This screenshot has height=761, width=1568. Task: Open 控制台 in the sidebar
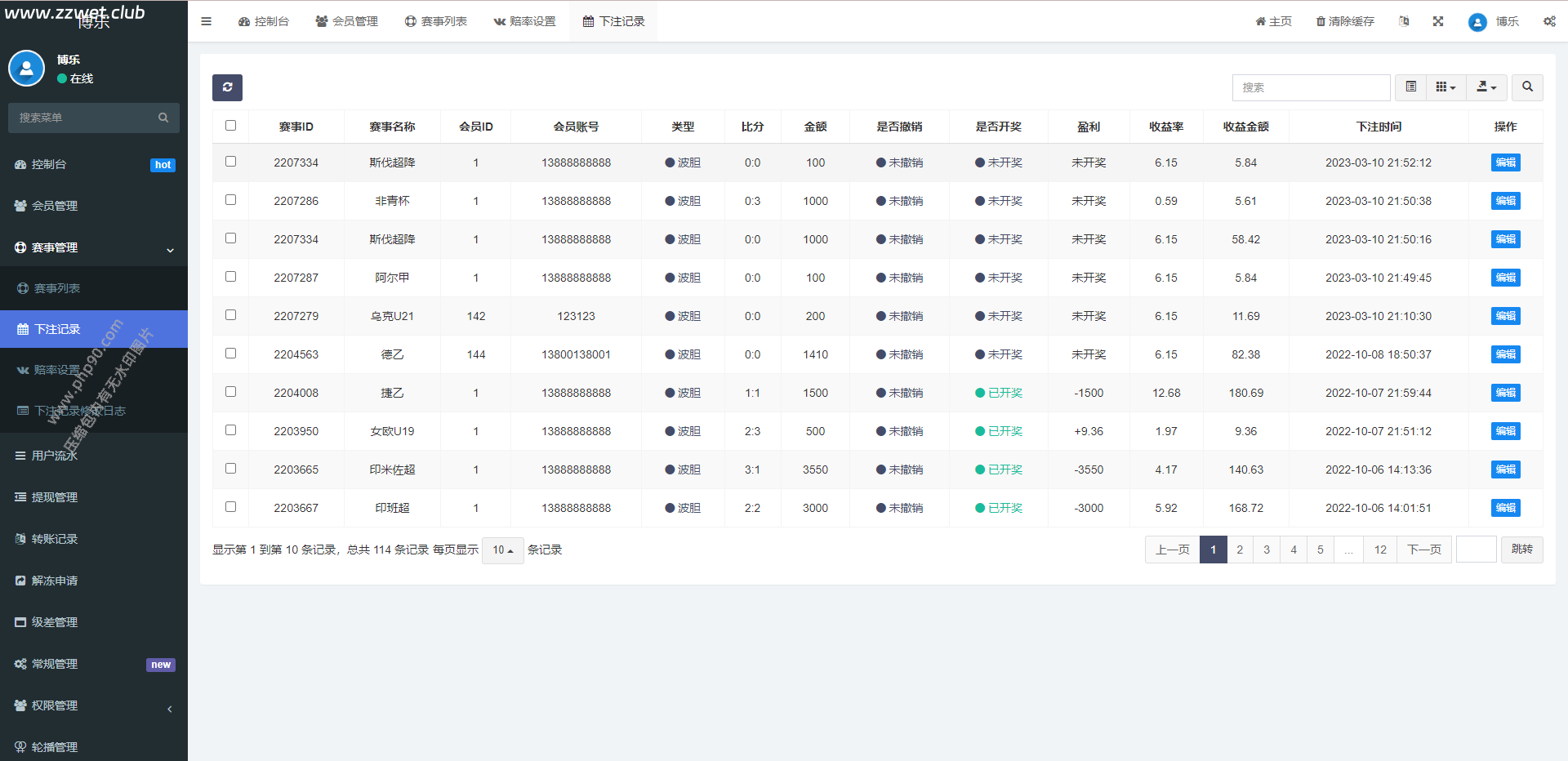pos(94,164)
